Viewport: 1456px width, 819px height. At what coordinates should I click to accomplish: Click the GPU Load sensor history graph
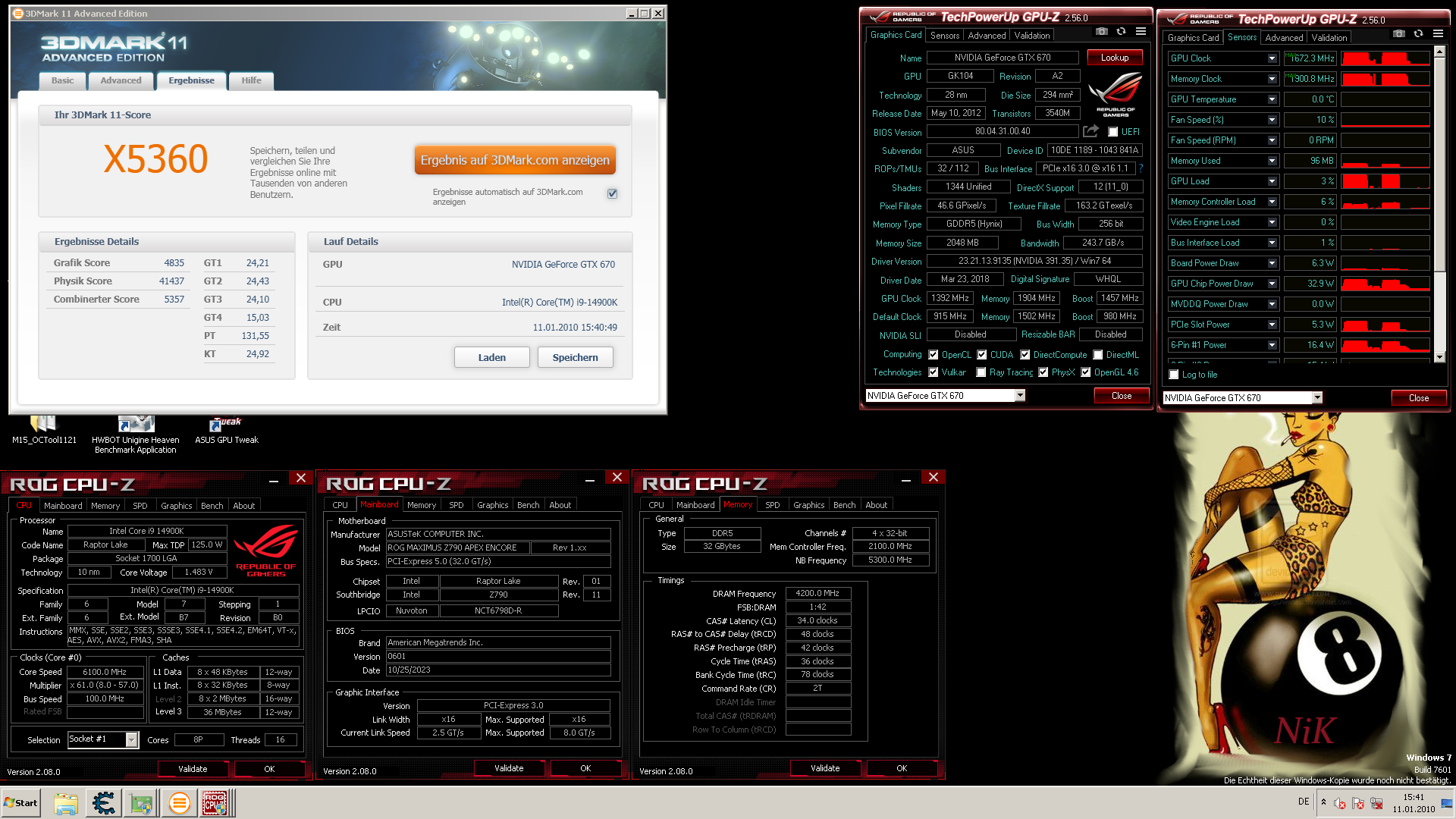(x=1385, y=181)
